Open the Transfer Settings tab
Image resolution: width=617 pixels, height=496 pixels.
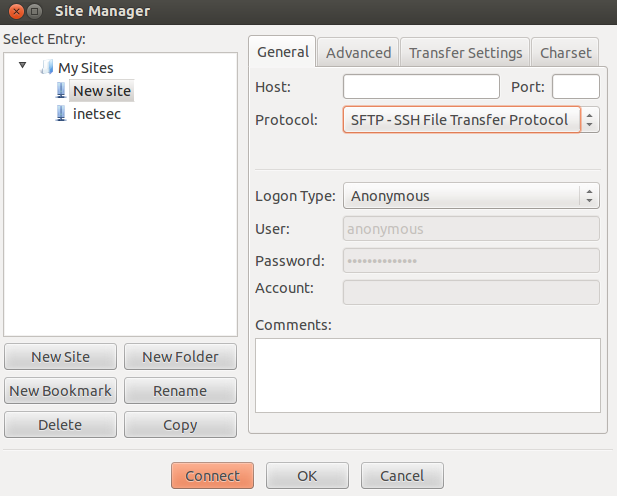tap(465, 52)
